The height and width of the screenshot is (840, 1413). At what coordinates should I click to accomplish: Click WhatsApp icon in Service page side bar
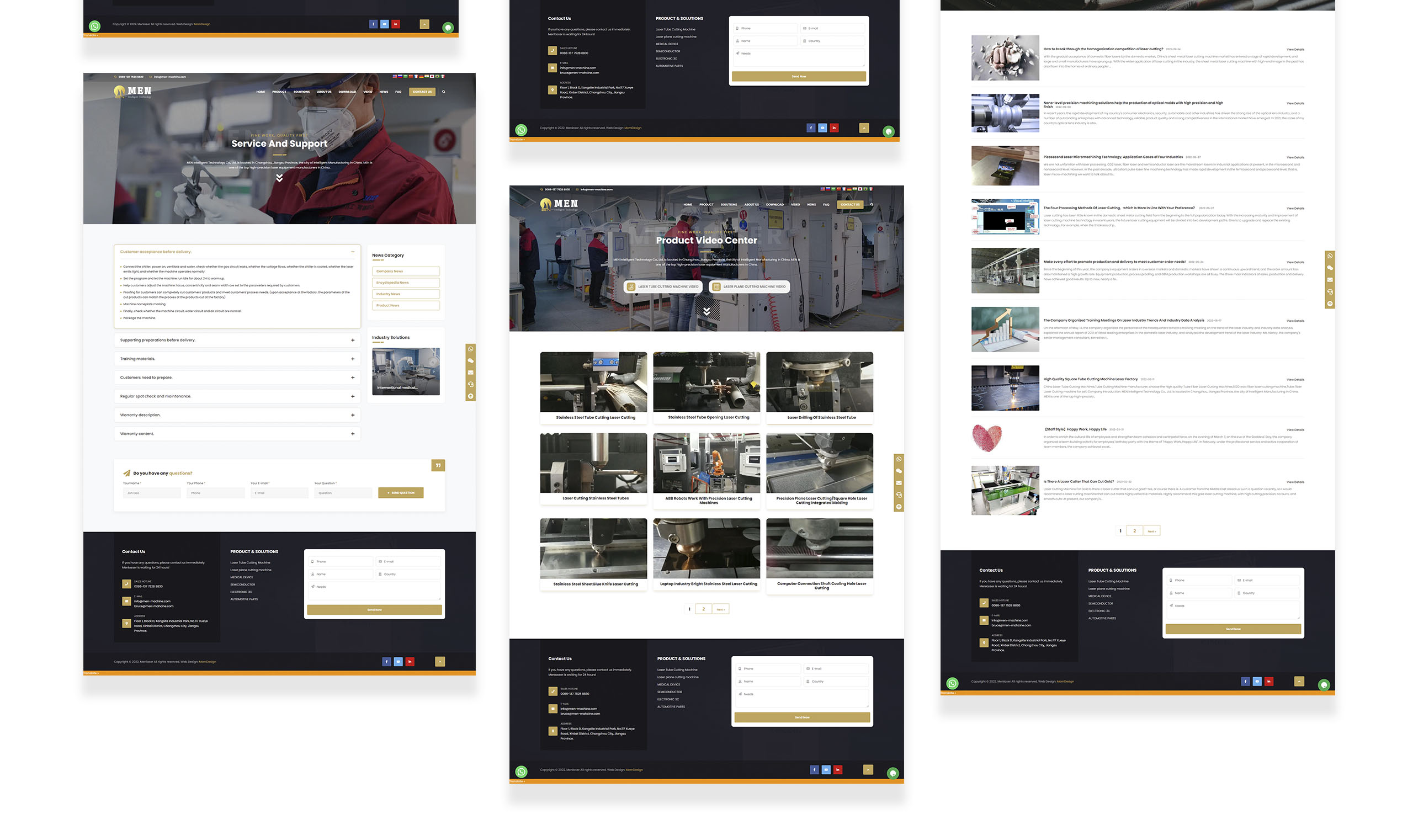click(x=470, y=349)
